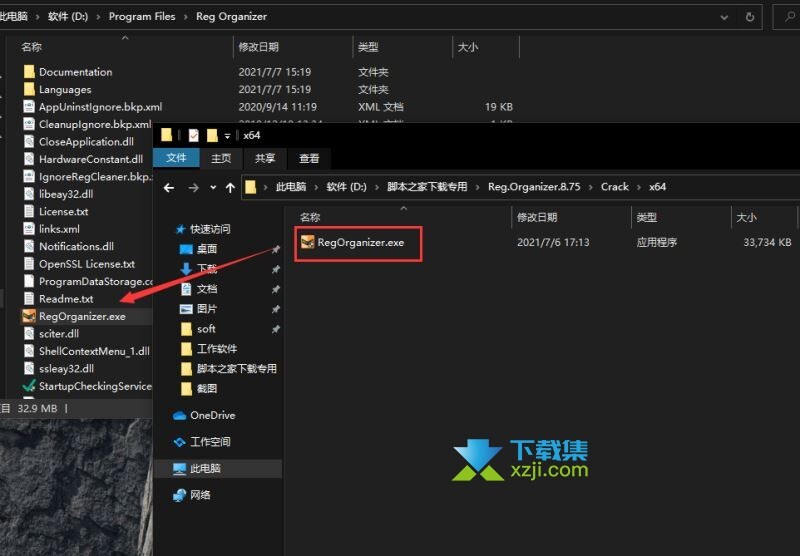
Task: Select the links.xml file
Action: pyautogui.click(x=59, y=229)
